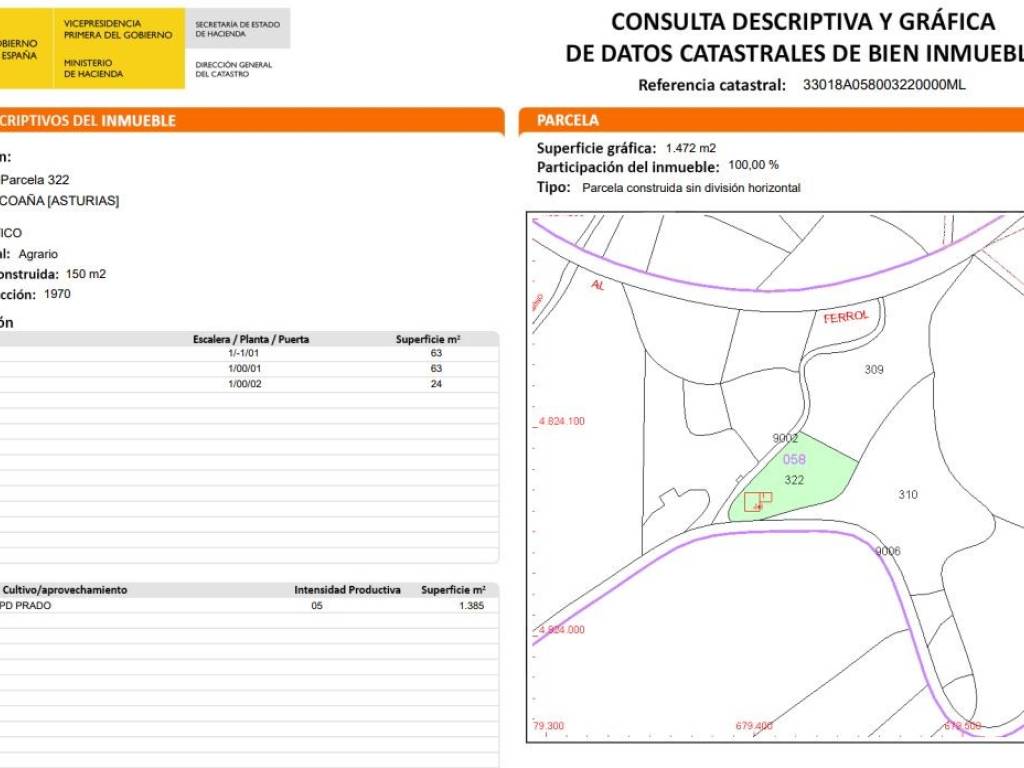Screen dimensions: 1024x768
Task: Click the PARCELA section header
Action: coord(568,120)
